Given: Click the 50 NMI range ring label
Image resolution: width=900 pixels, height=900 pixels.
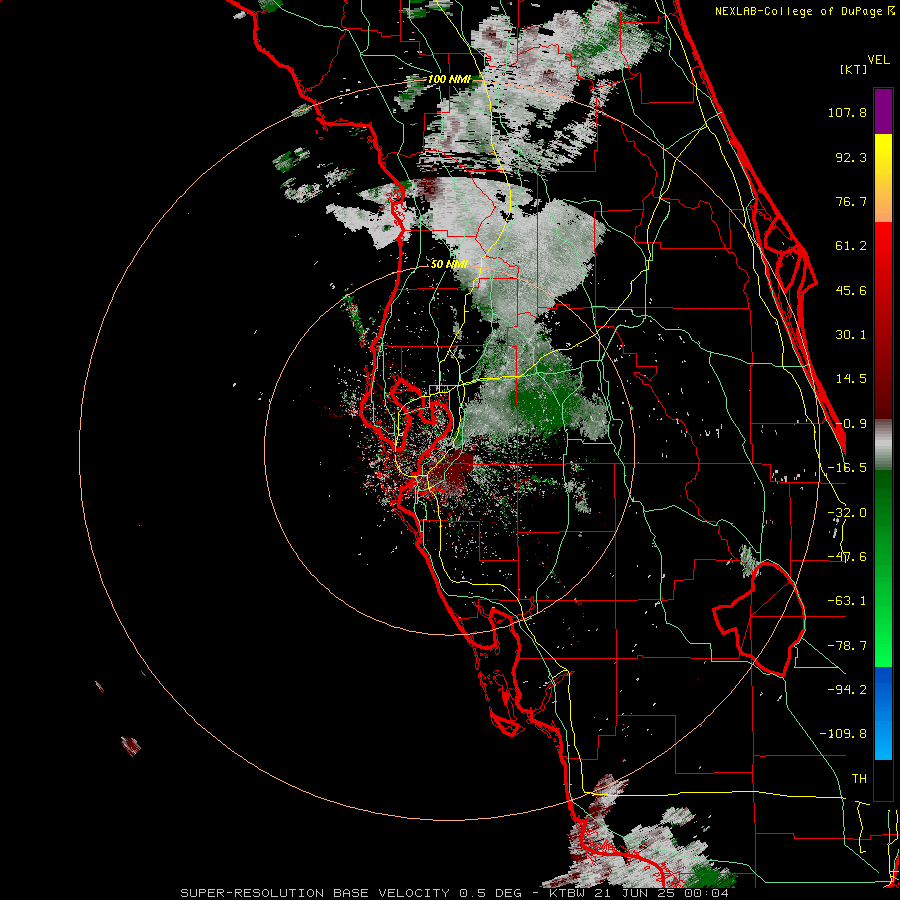Looking at the screenshot, I should click(449, 264).
